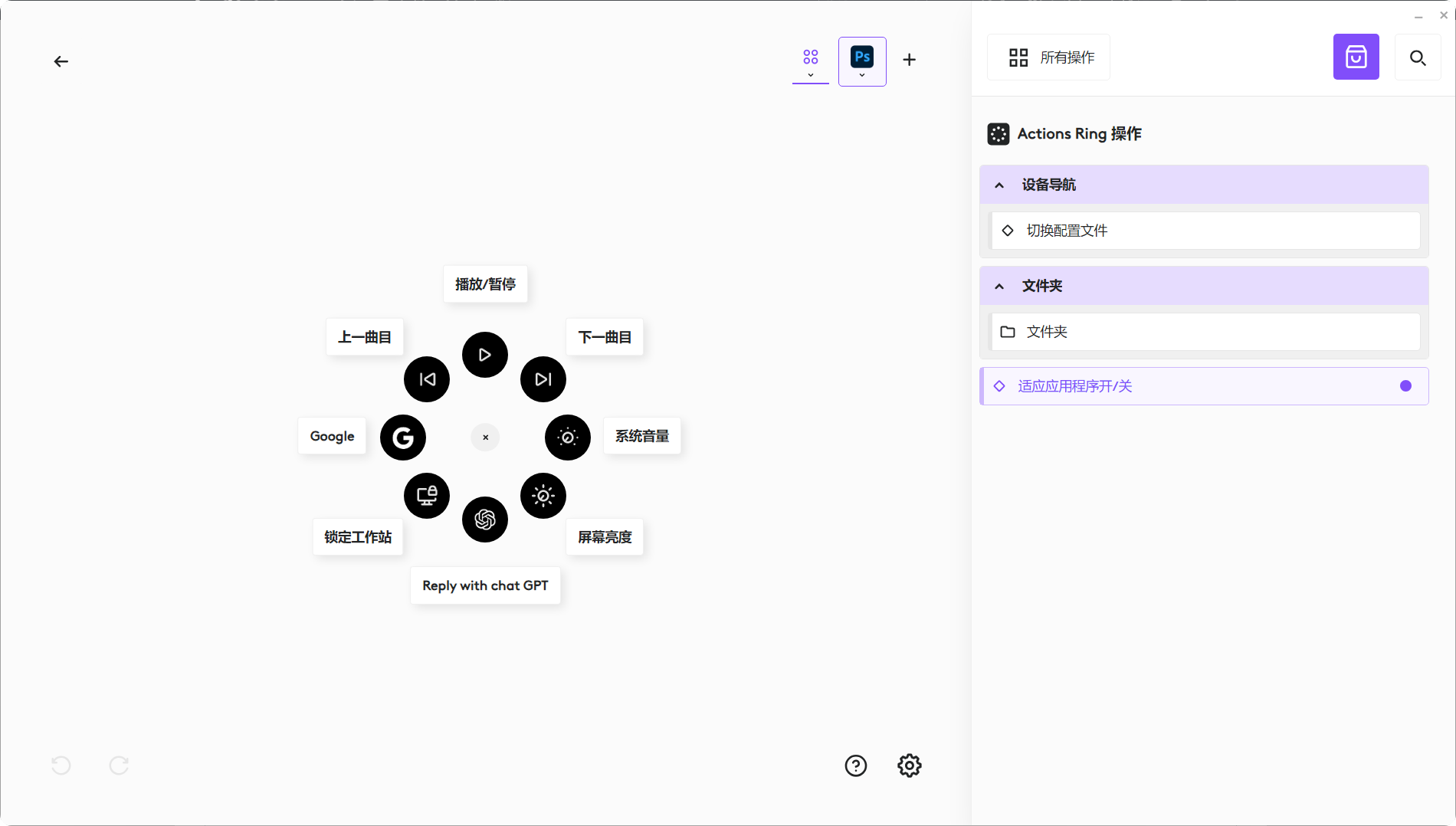Image resolution: width=1456 pixels, height=826 pixels.
Task: Open Actions Ring settings gear
Action: 910,765
